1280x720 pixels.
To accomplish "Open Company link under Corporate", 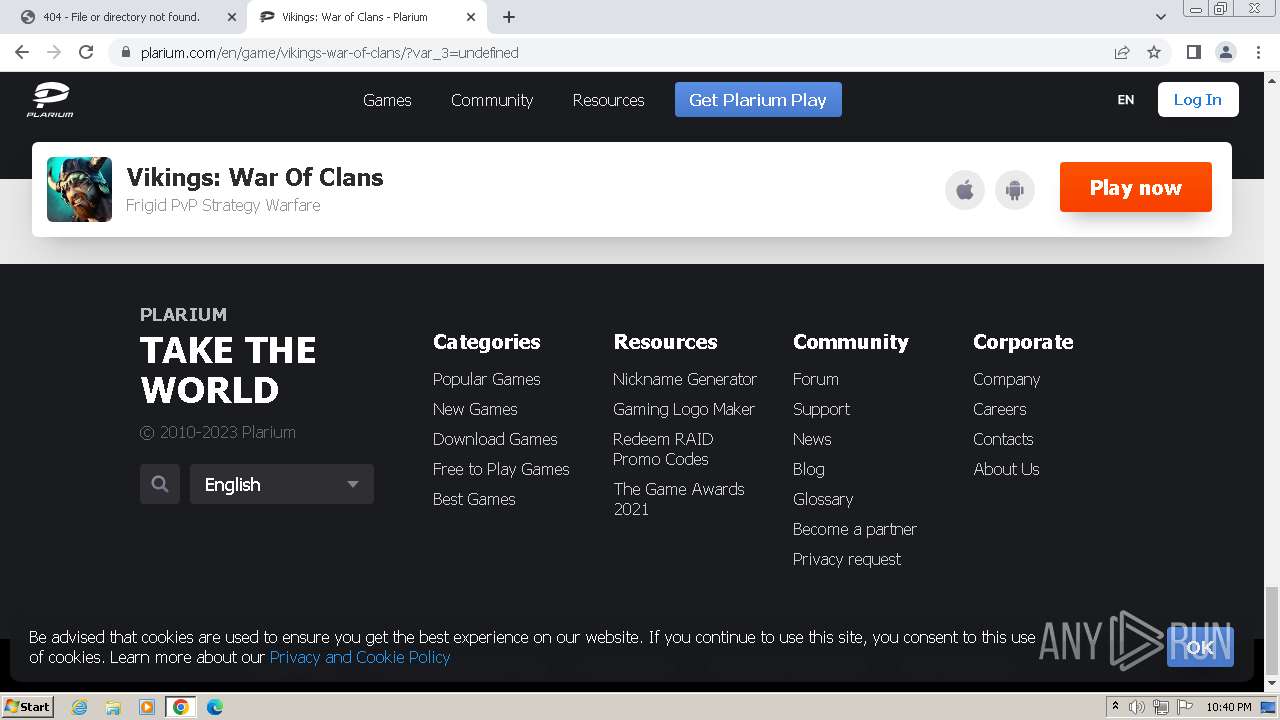I will (x=1007, y=379).
